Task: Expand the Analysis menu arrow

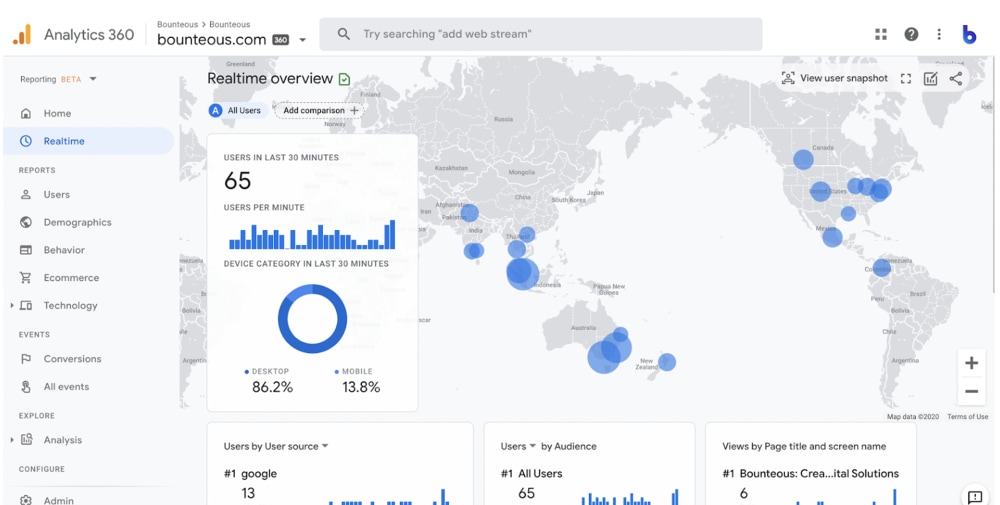Action: (x=11, y=439)
